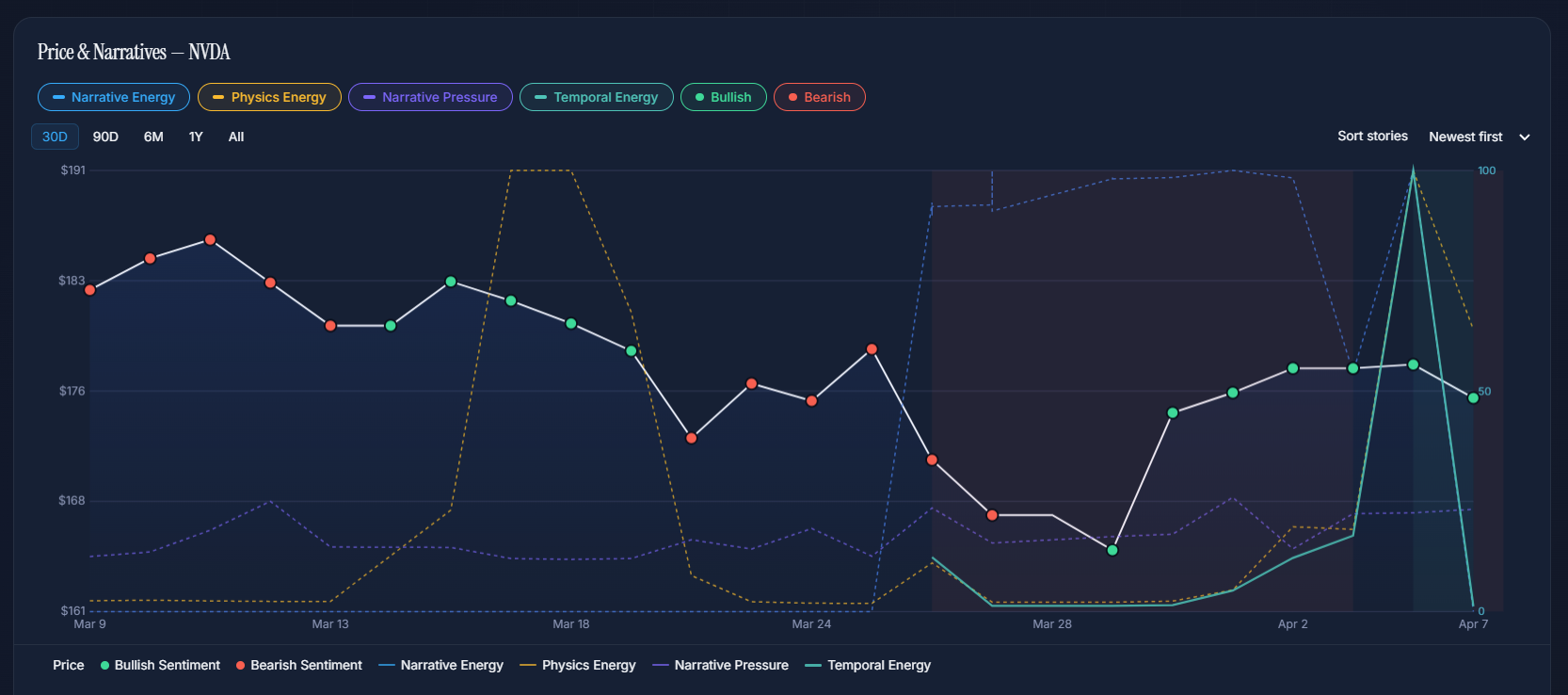The image size is (1568, 695).
Task: Open the Newest first sort dropdown
Action: point(1465,137)
